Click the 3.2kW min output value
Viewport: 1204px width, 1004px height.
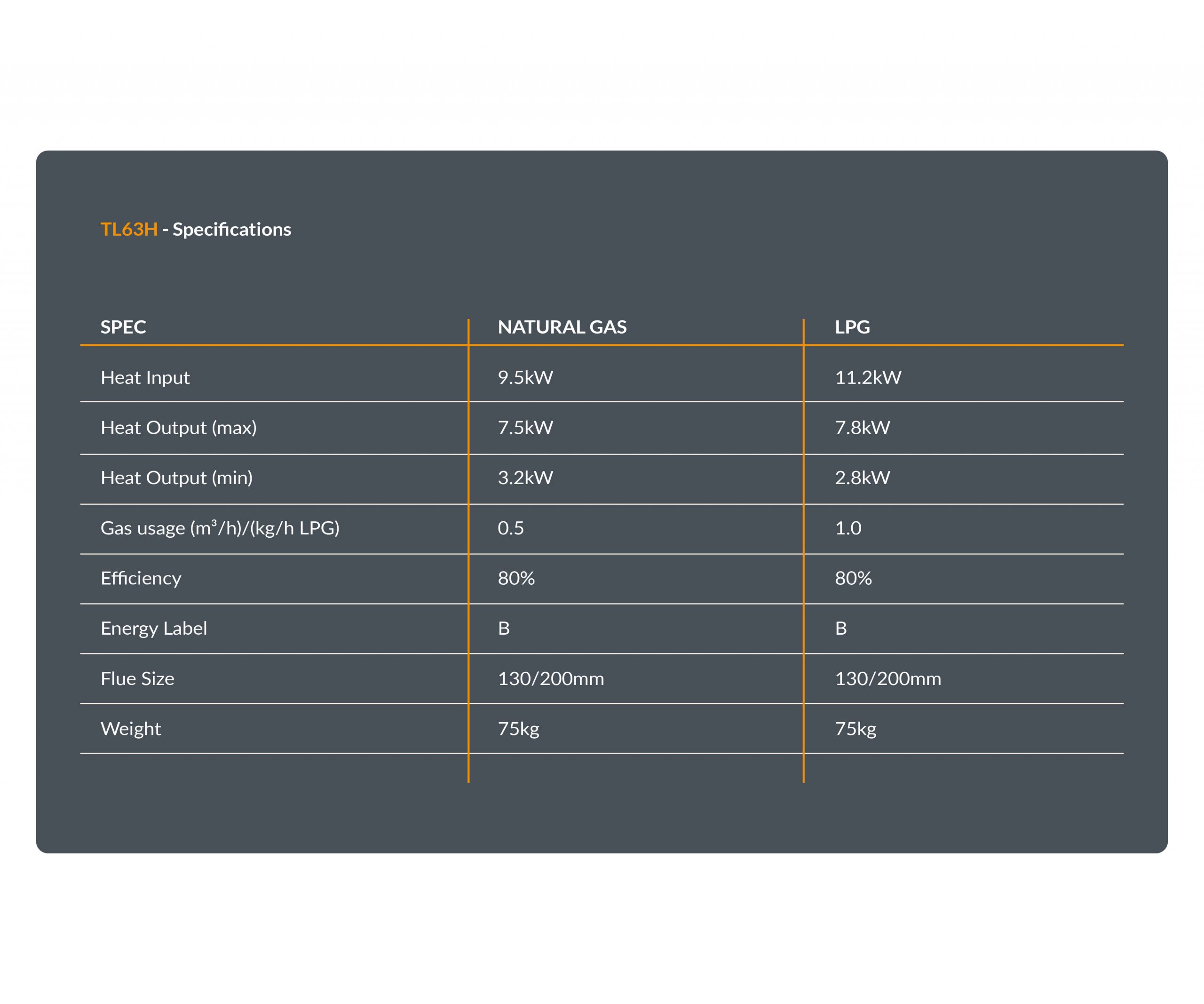525,478
